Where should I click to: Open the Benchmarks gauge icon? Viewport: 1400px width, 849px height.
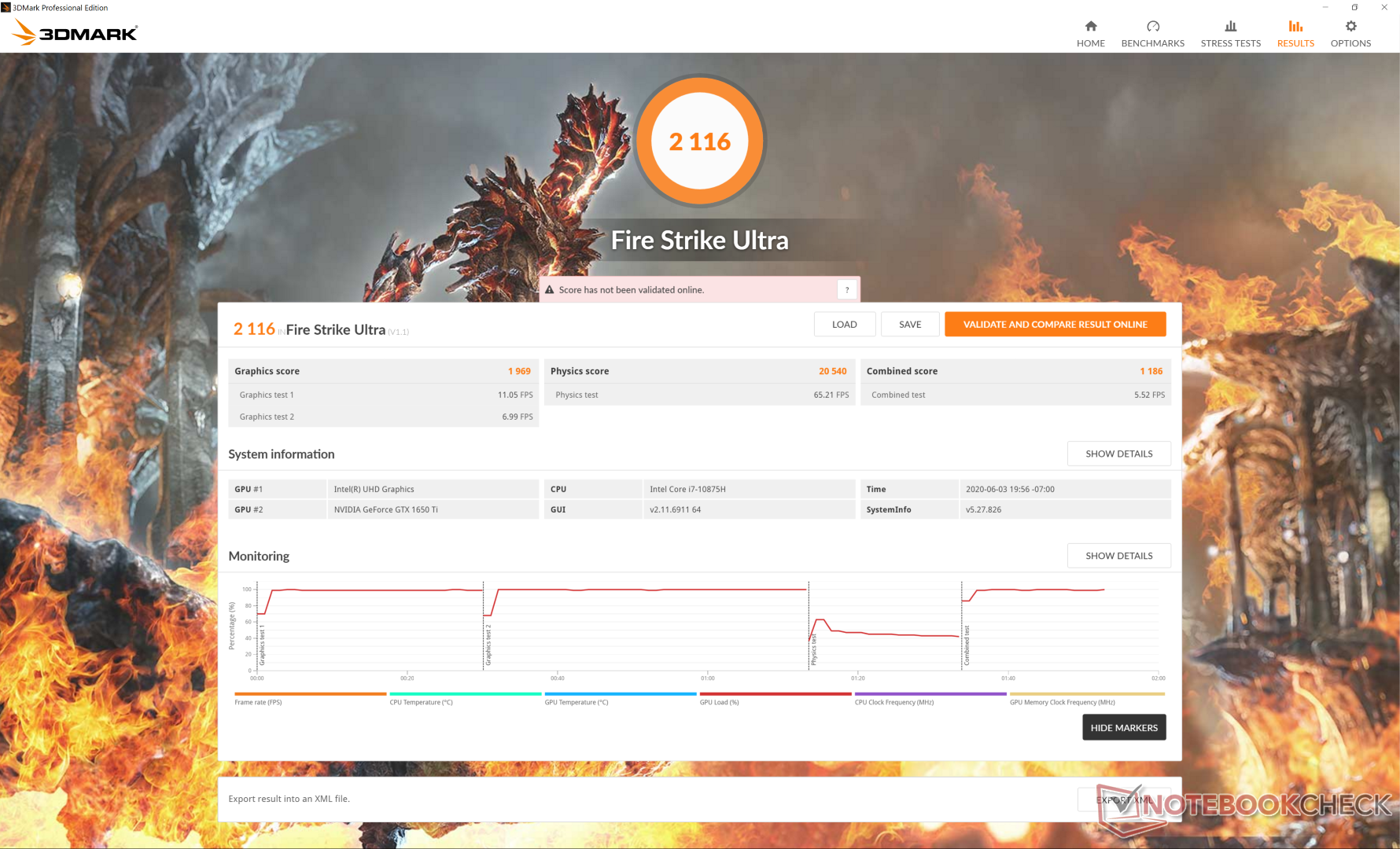pyautogui.click(x=1153, y=26)
